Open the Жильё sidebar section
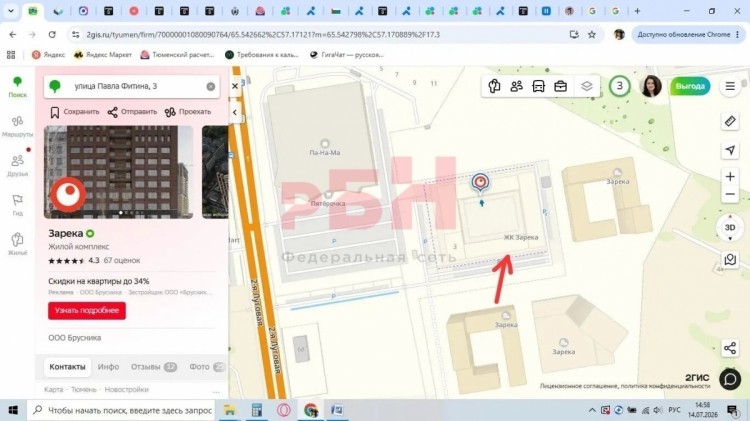 18,244
